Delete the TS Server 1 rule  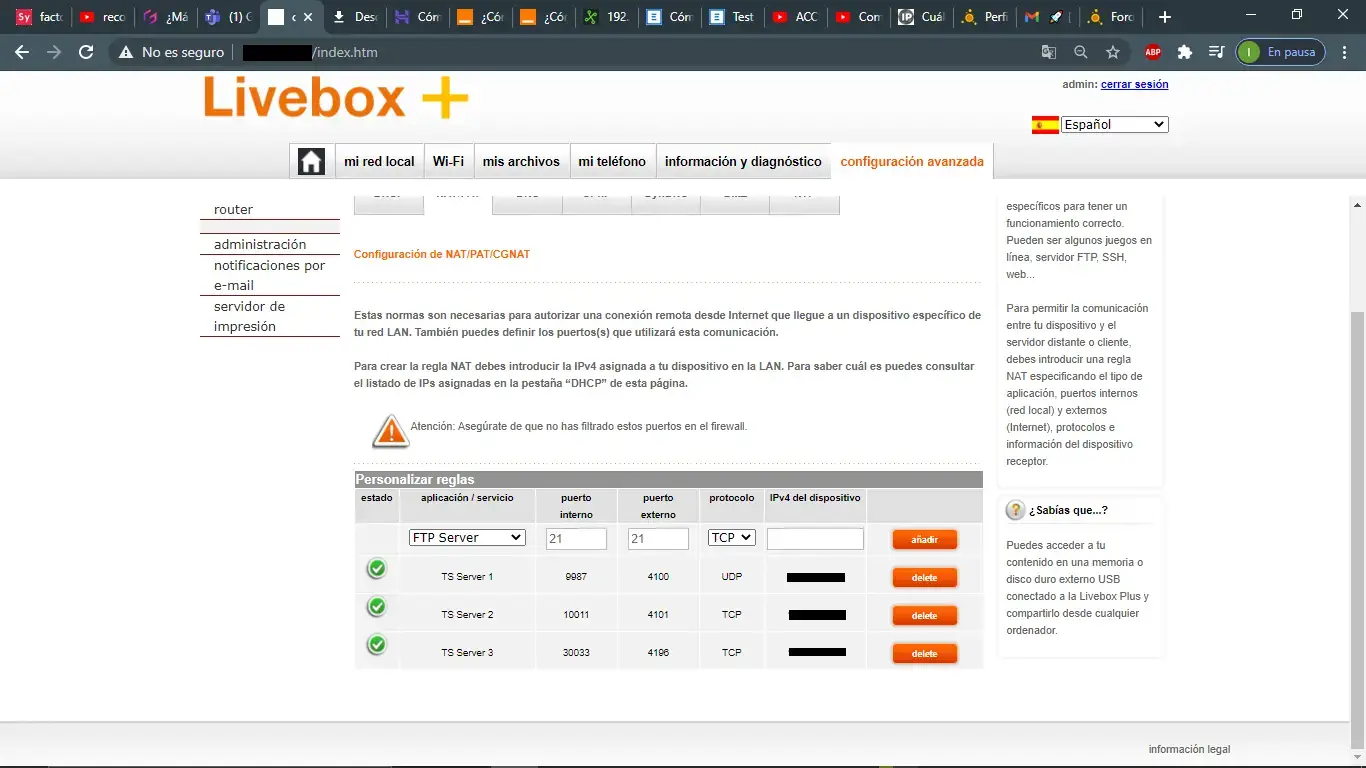924,578
